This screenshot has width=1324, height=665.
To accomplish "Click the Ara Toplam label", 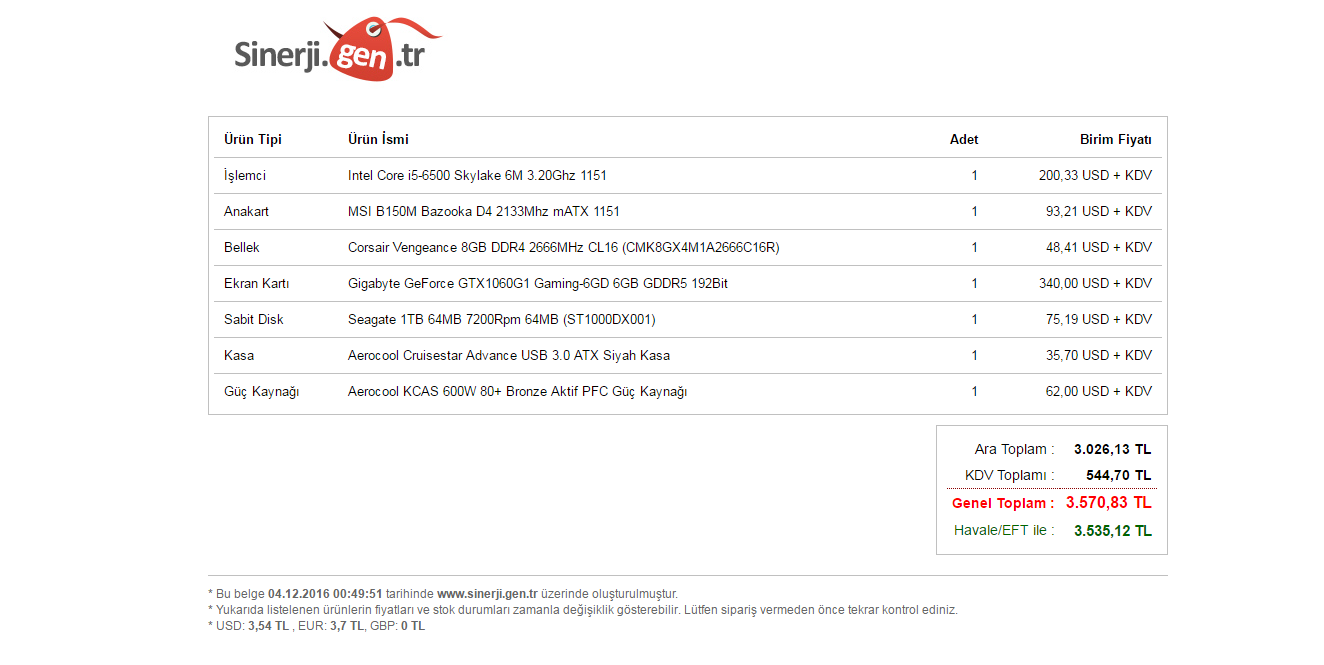I will [x=1015, y=449].
